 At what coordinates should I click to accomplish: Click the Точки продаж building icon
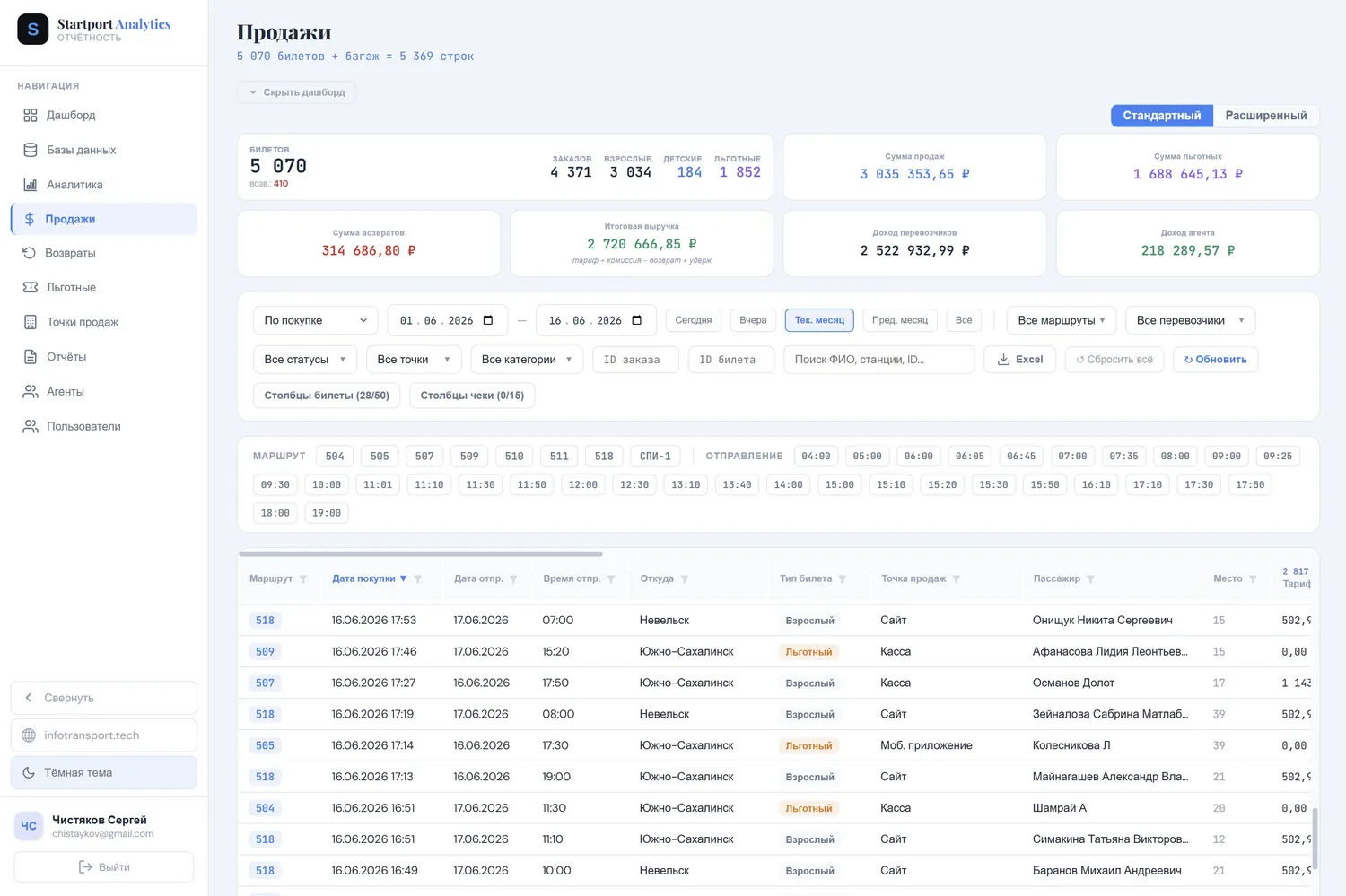click(31, 322)
